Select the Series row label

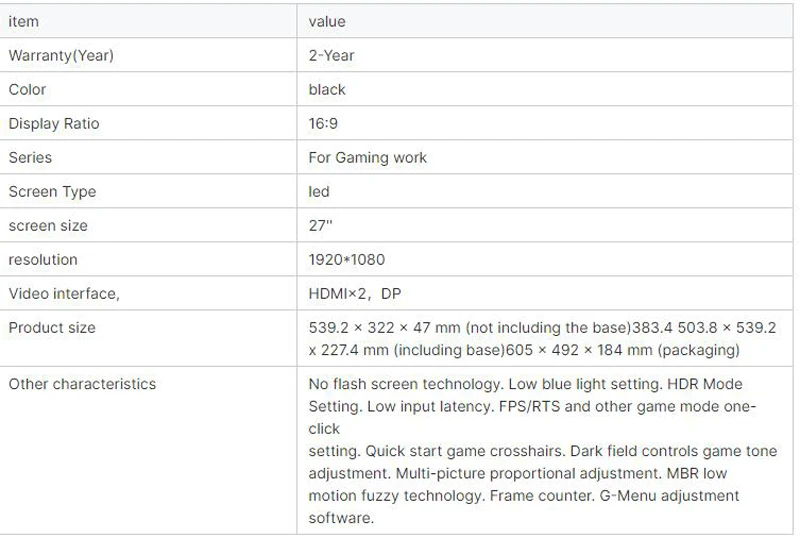tap(30, 157)
